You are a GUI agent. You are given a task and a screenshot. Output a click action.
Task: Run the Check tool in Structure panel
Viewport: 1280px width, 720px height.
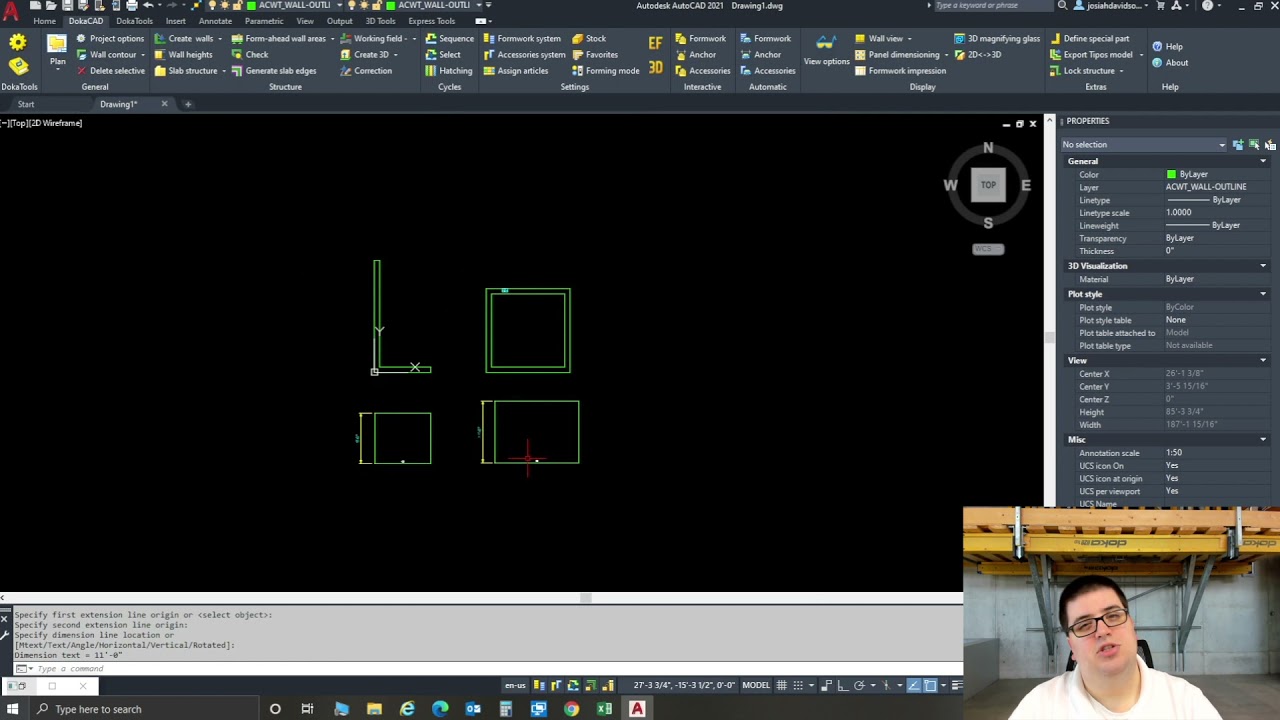pyautogui.click(x=250, y=55)
